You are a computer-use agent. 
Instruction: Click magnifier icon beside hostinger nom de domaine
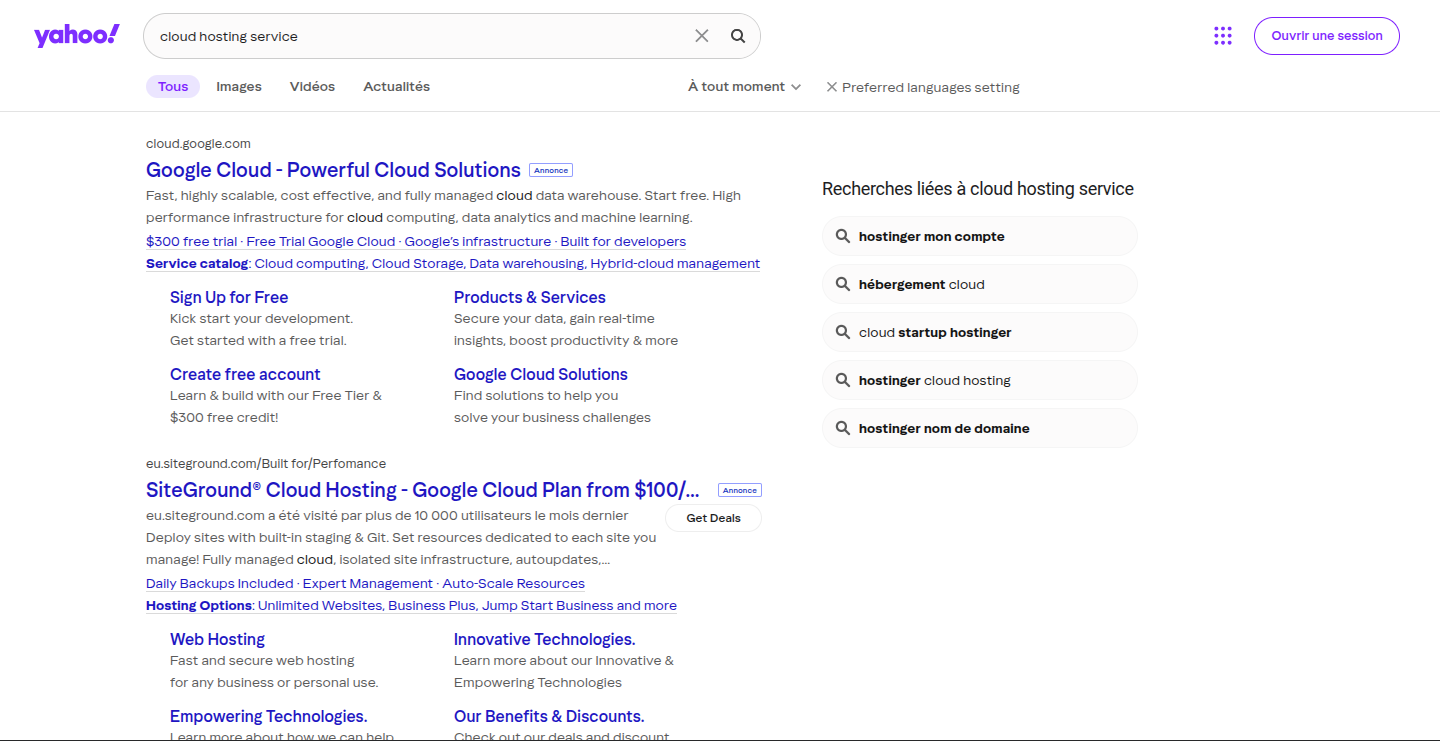[x=842, y=428]
